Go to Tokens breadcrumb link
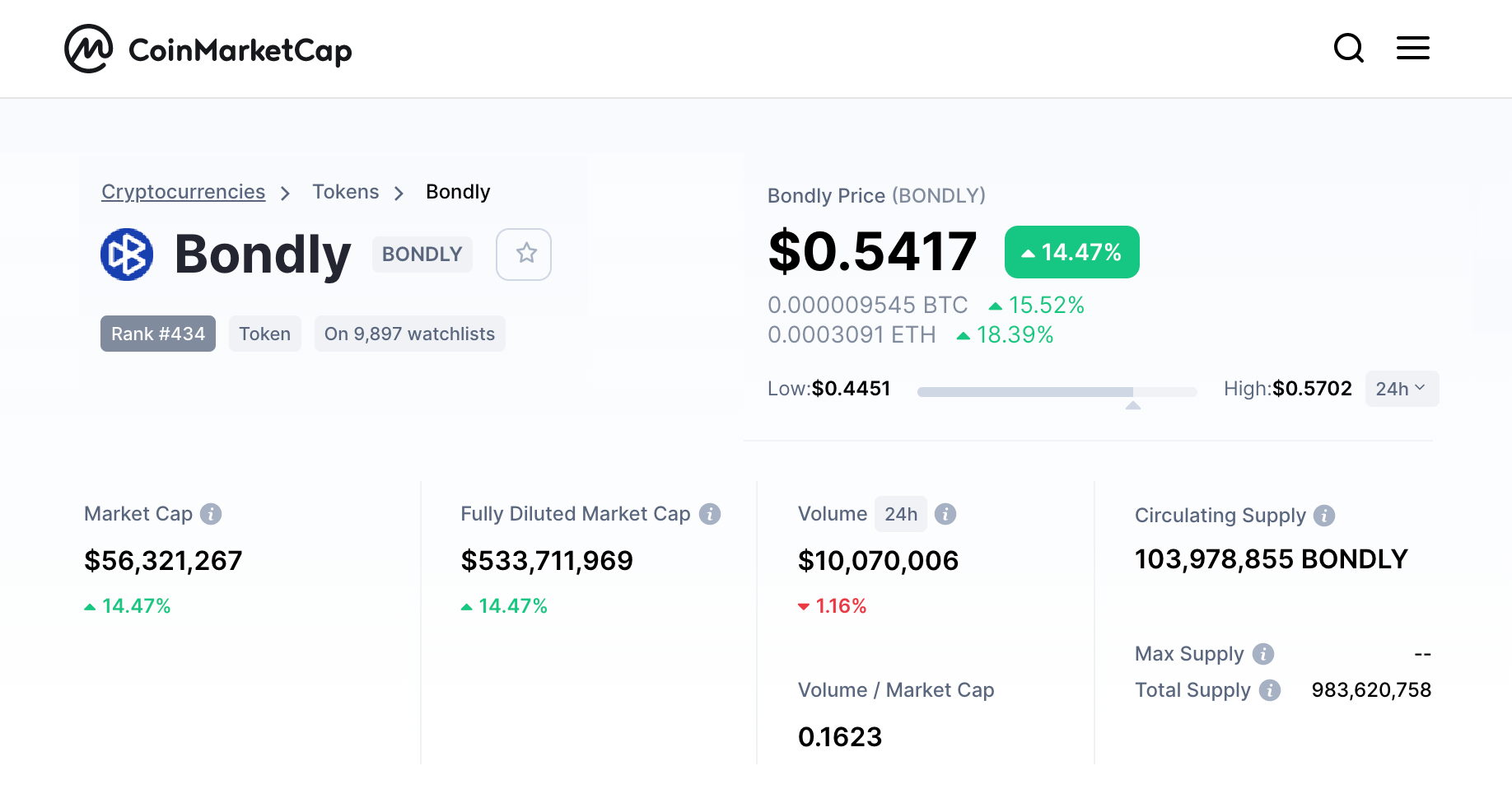1512x794 pixels. click(346, 192)
